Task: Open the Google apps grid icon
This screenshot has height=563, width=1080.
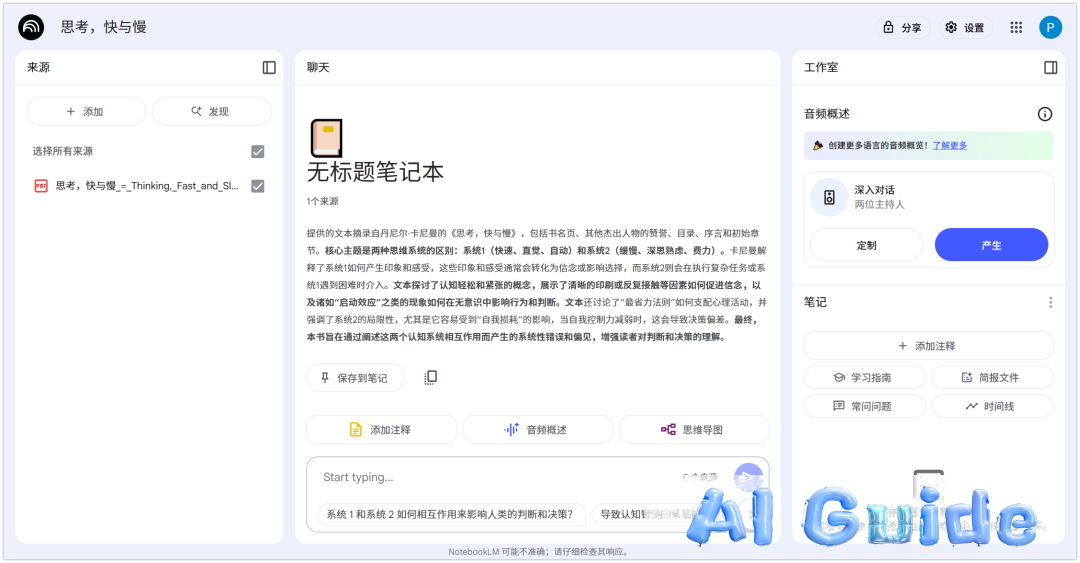Action: point(1016,28)
